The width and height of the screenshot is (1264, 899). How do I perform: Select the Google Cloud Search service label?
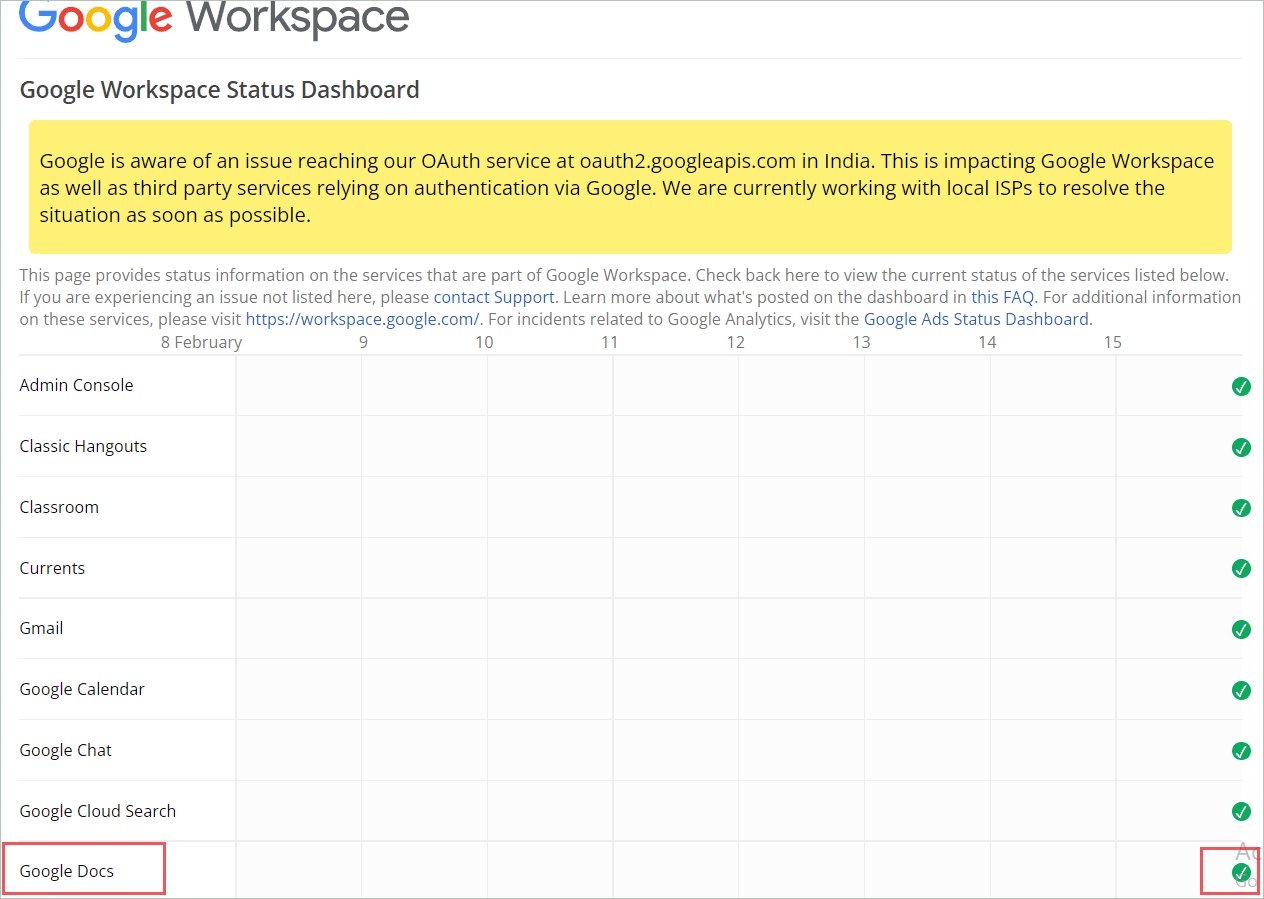[x=97, y=811]
